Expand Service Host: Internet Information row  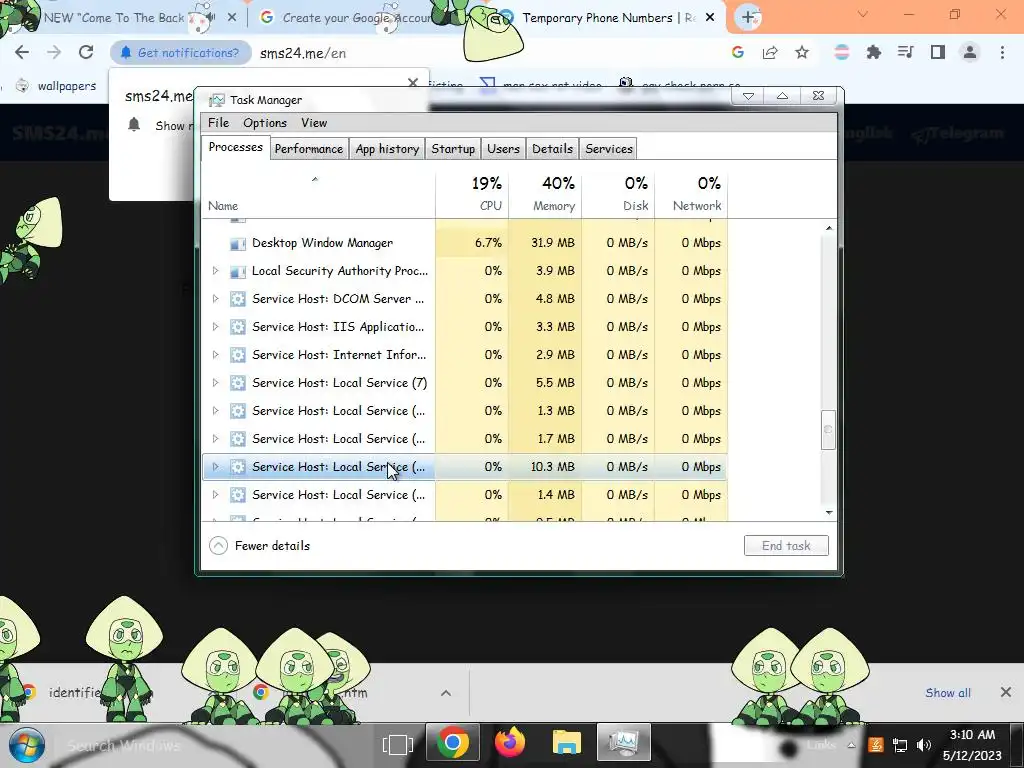(x=216, y=355)
